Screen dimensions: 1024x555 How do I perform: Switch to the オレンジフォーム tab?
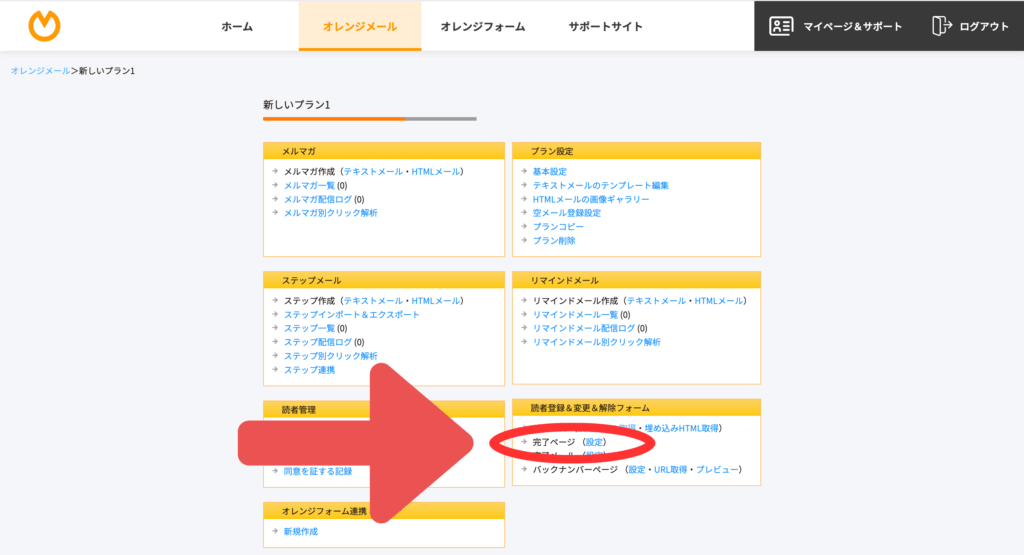pos(483,27)
